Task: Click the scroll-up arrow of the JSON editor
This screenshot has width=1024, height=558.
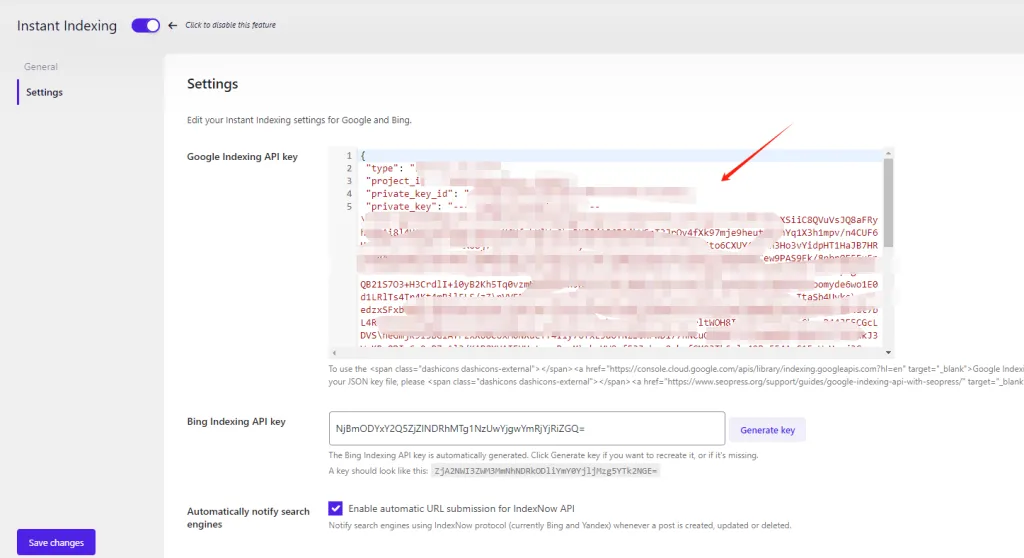Action: coord(888,153)
